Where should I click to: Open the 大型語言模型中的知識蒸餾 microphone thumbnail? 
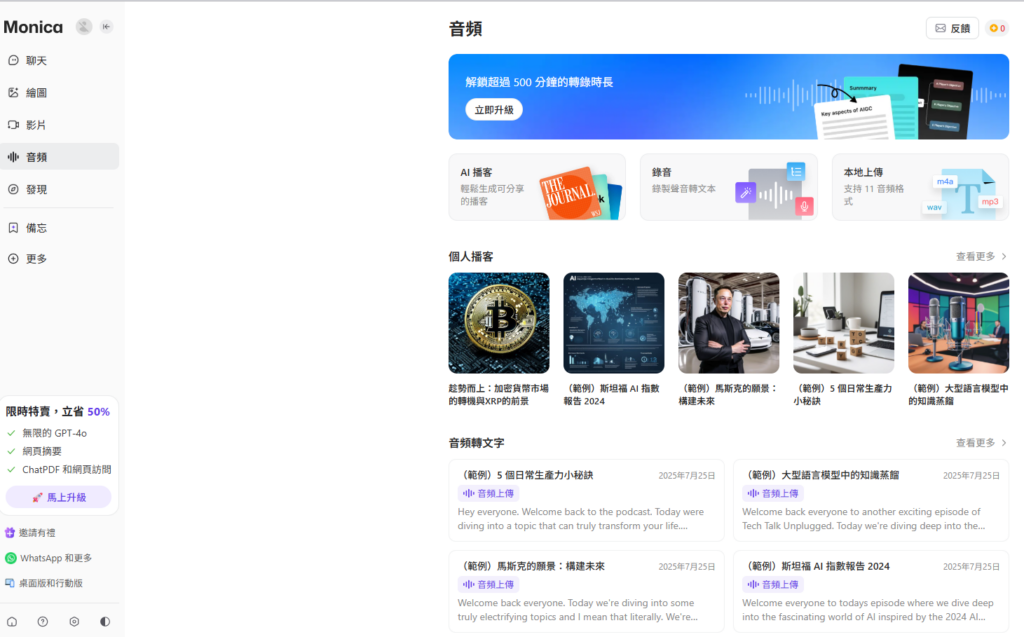click(x=959, y=323)
